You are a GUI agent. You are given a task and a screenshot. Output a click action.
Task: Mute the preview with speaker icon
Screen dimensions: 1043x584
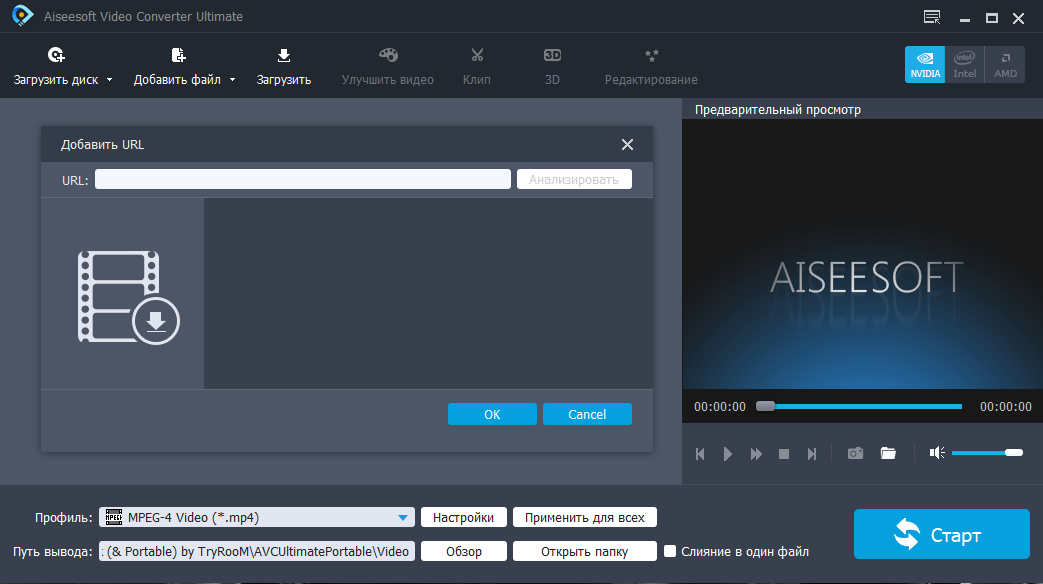(x=937, y=453)
